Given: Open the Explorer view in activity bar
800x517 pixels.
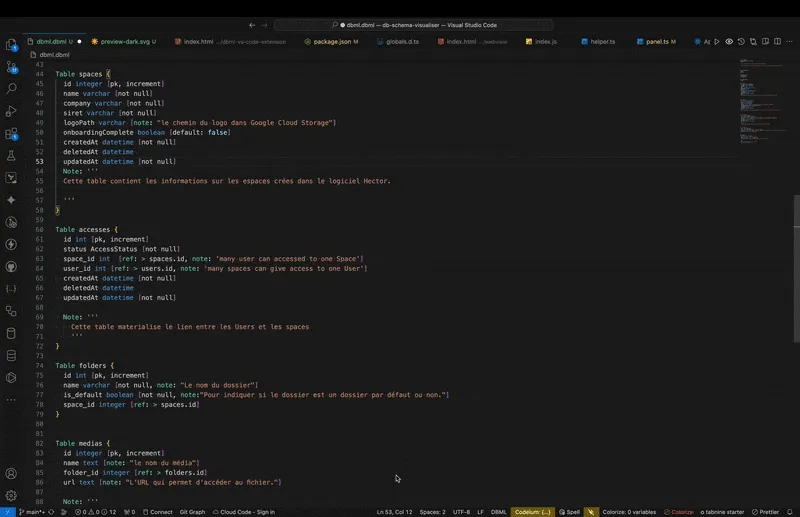Looking at the screenshot, I should 11,45.
